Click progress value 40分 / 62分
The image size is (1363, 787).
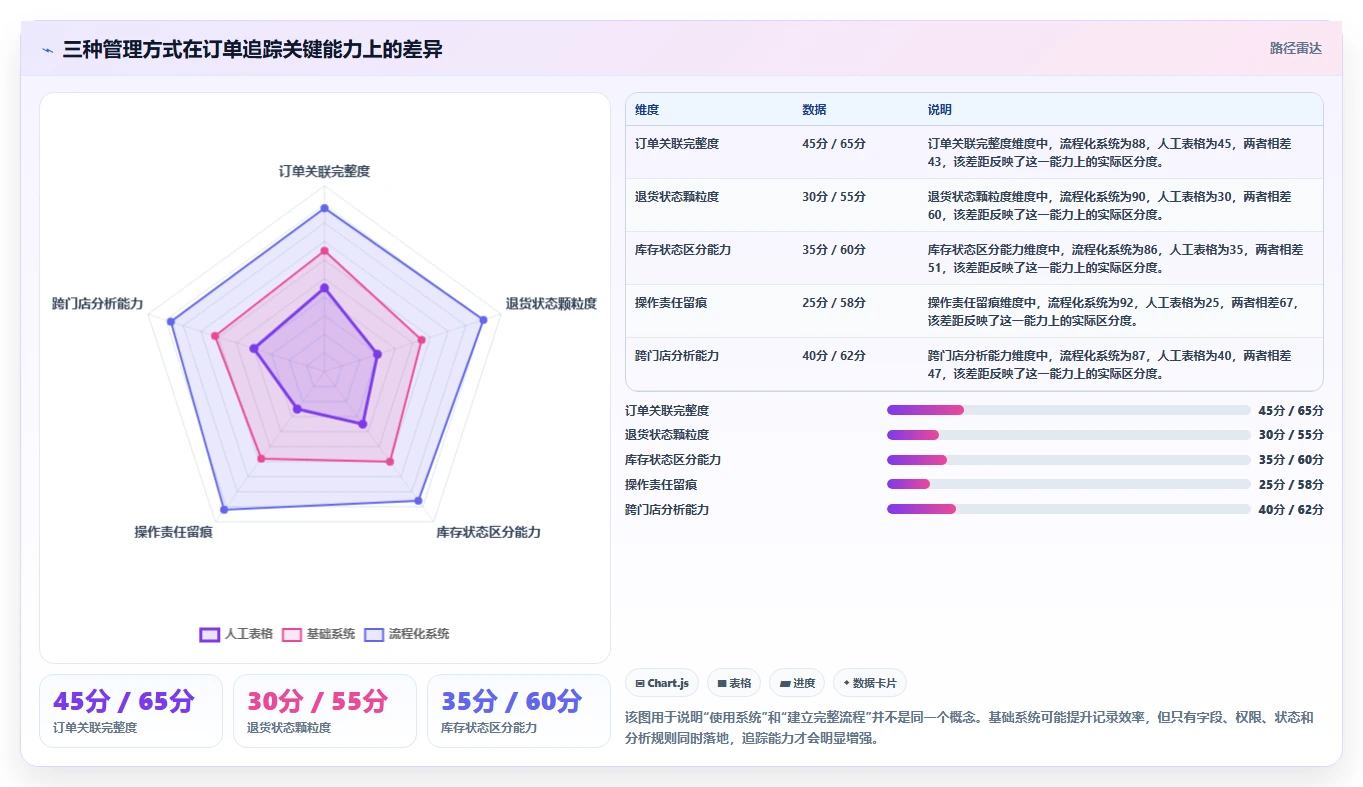[x=1291, y=510]
